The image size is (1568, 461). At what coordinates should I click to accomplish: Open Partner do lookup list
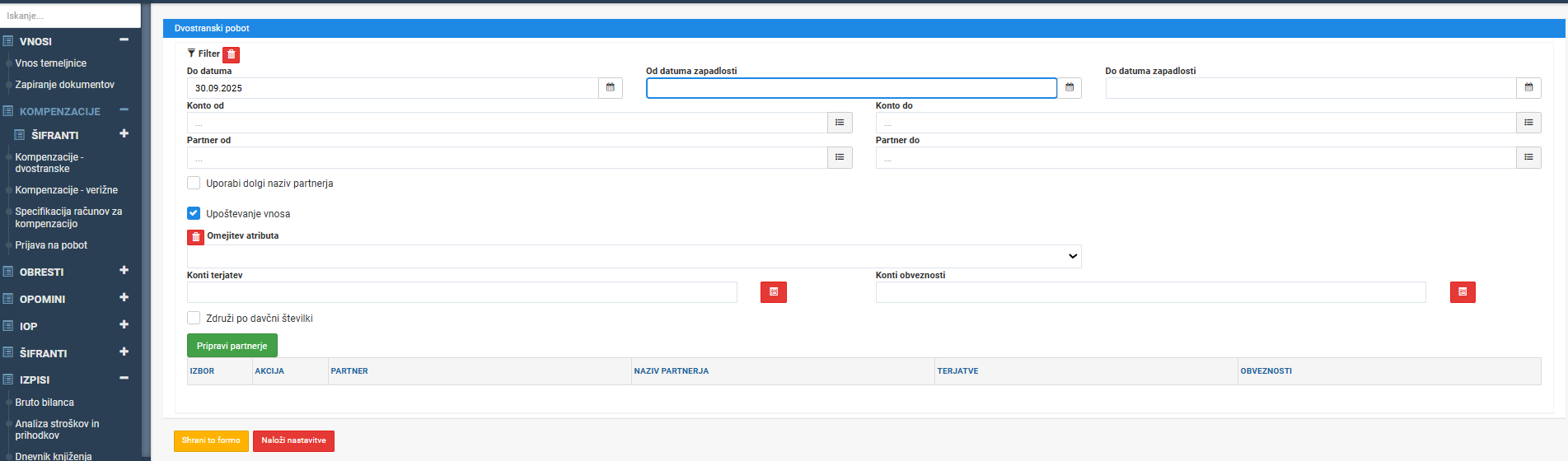(1528, 157)
